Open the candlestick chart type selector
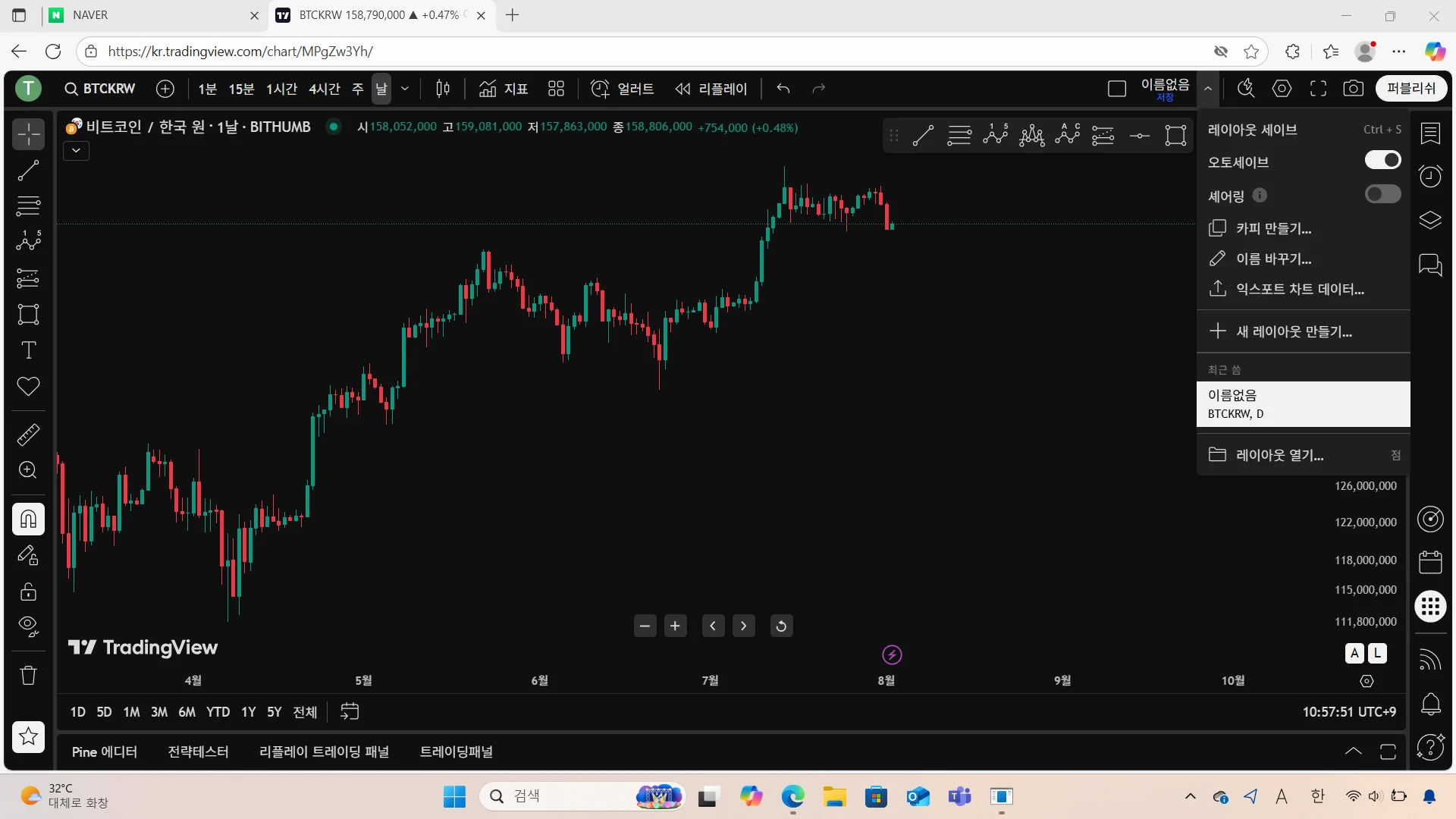The height and width of the screenshot is (819, 1456). [x=443, y=89]
